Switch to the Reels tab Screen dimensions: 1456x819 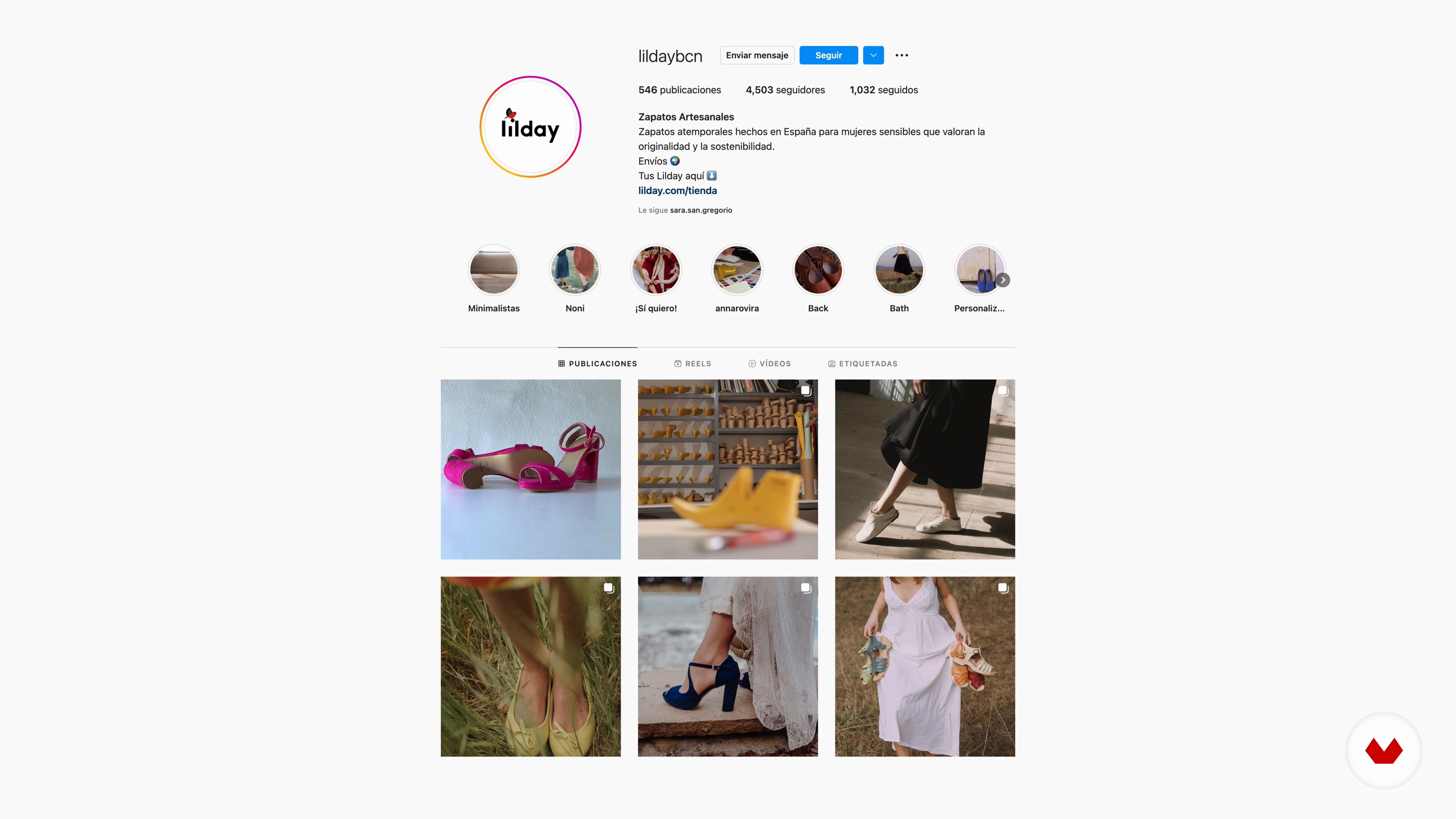pos(693,364)
